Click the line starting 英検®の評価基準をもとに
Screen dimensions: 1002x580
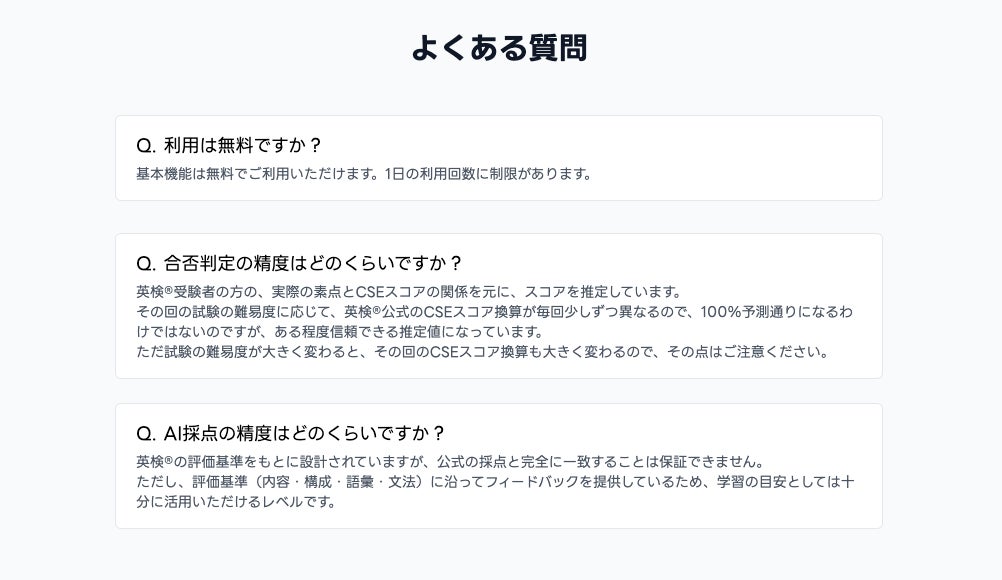click(450, 462)
